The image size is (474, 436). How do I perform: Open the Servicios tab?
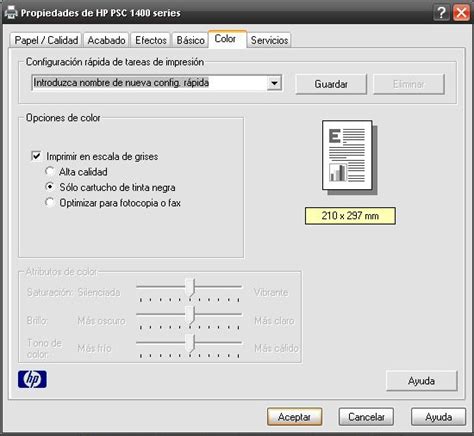269,40
